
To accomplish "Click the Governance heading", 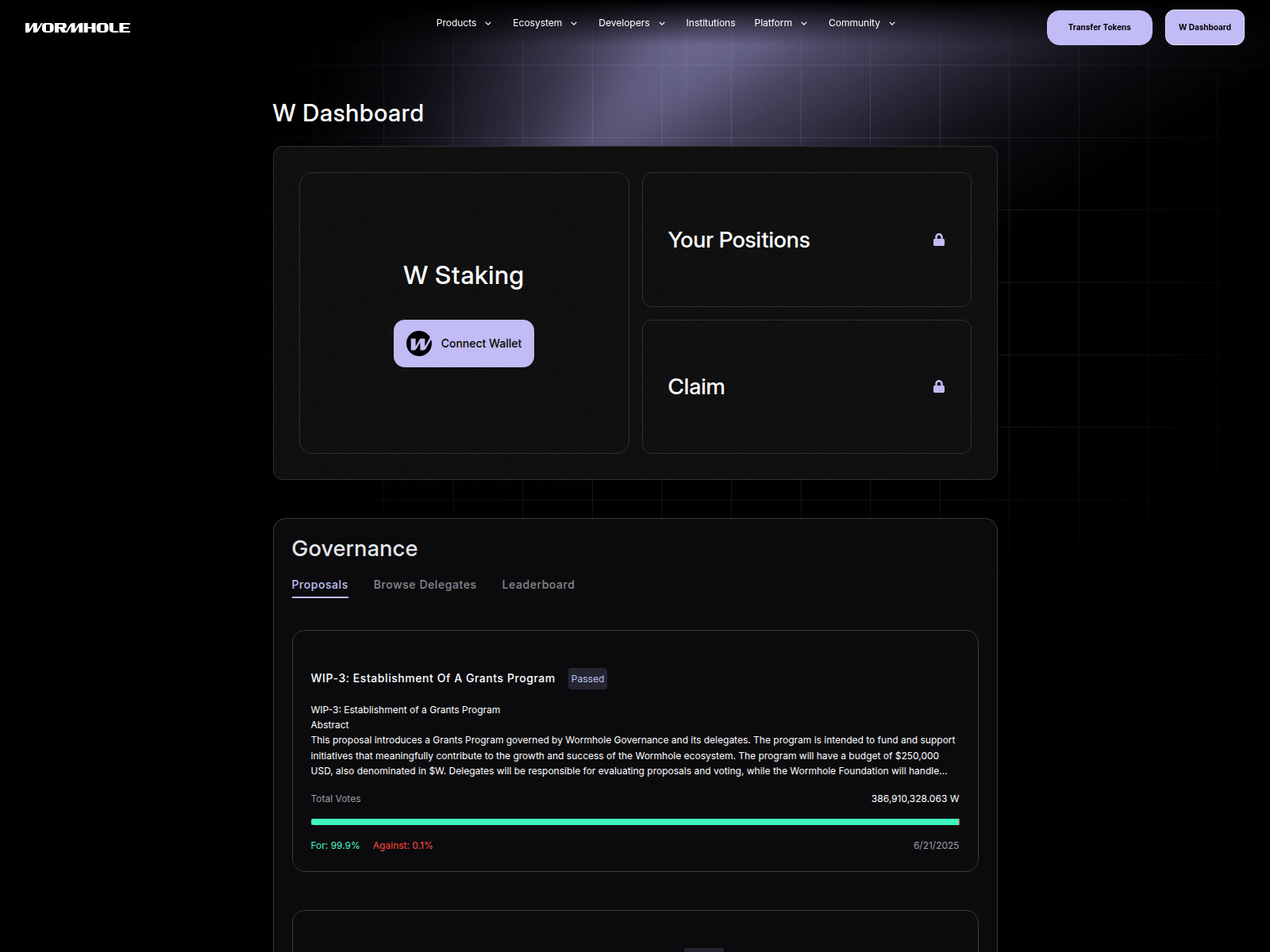I will (x=355, y=548).
